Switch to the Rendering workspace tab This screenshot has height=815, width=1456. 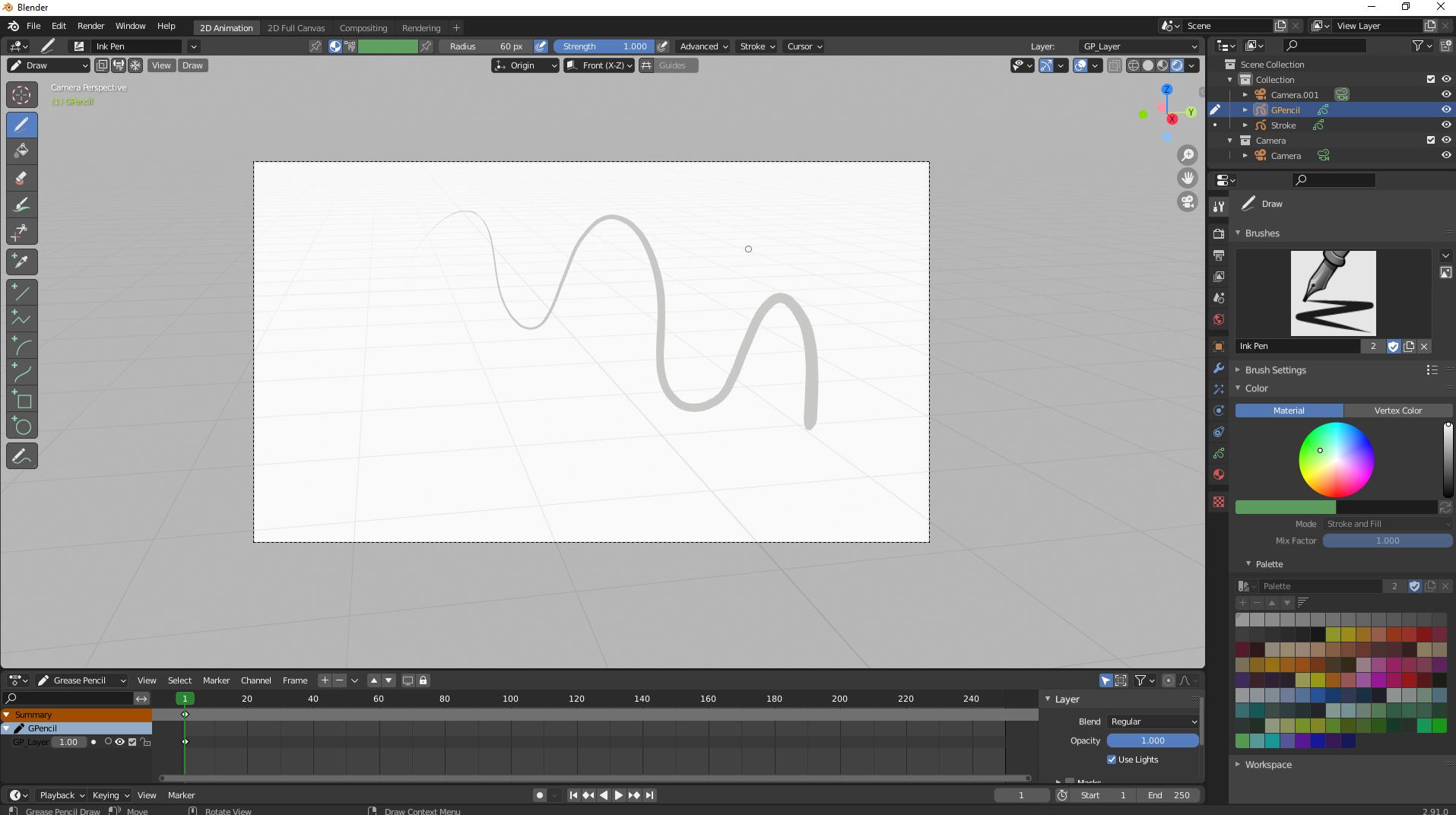pos(421,28)
